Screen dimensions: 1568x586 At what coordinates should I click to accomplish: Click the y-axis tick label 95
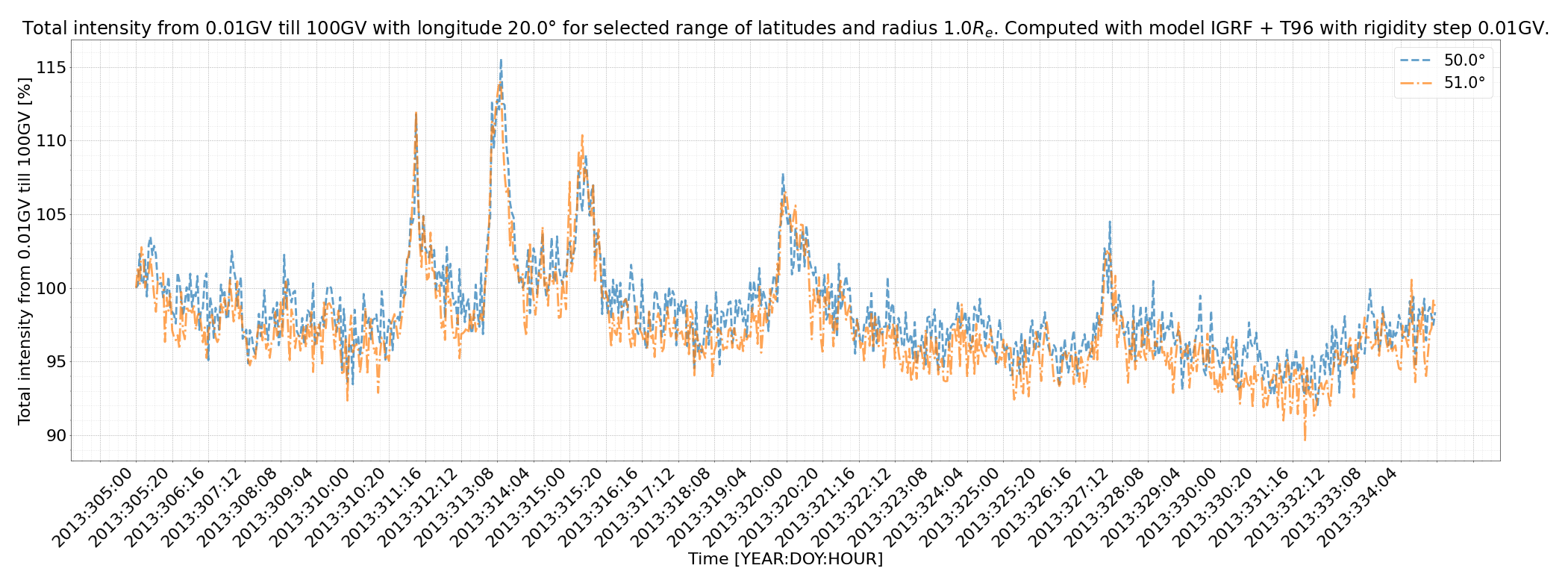(51, 362)
